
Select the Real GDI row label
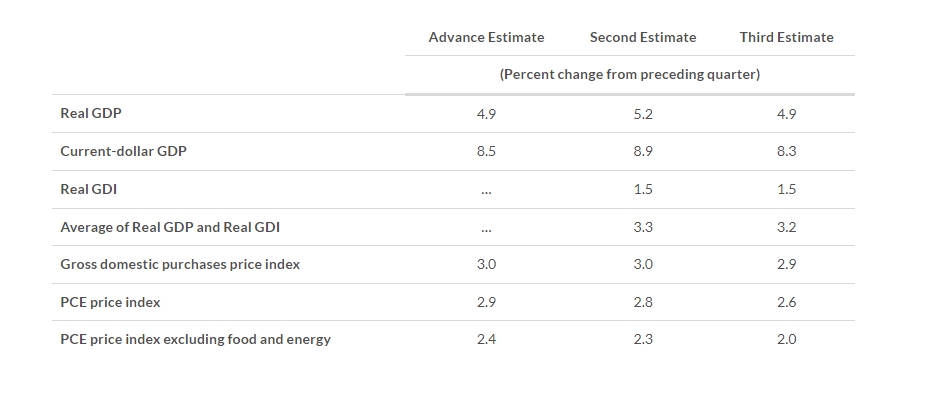pyautogui.click(x=89, y=189)
